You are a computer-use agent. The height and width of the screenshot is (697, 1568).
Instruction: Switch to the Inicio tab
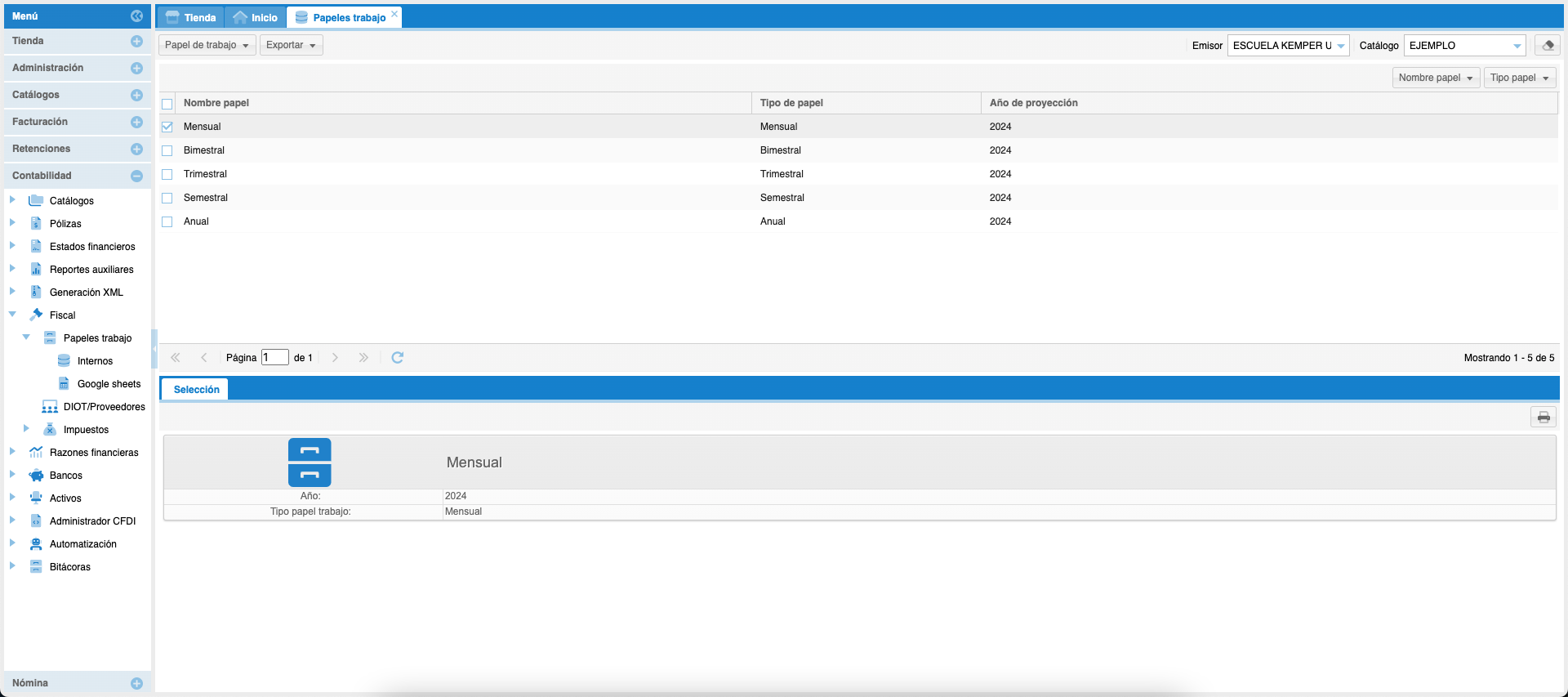pos(256,17)
